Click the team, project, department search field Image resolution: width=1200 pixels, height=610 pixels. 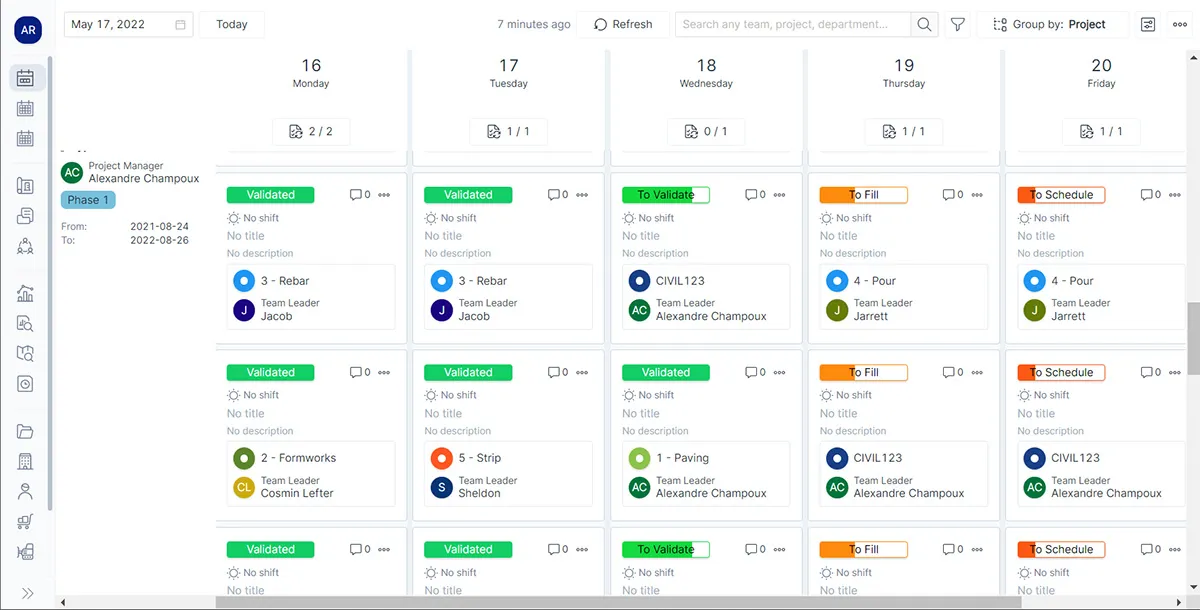[792, 24]
